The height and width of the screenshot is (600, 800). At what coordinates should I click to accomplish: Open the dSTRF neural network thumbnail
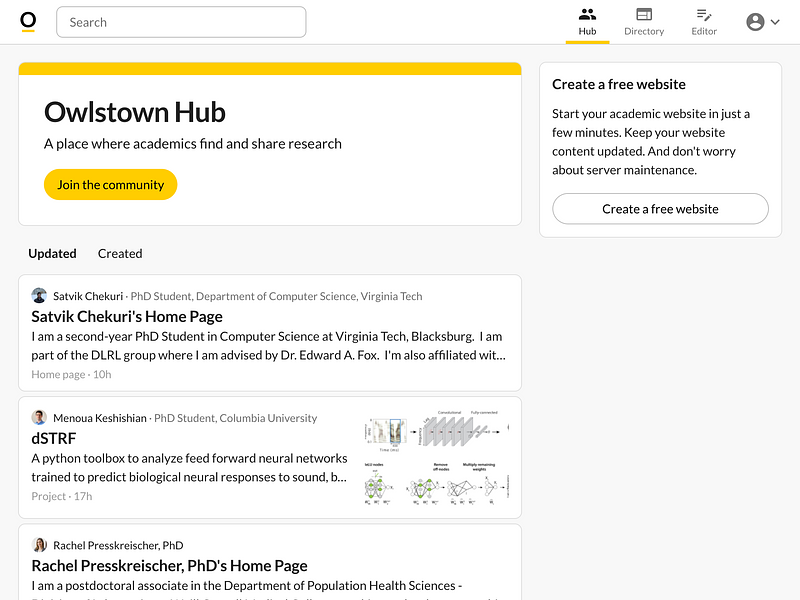(437, 458)
